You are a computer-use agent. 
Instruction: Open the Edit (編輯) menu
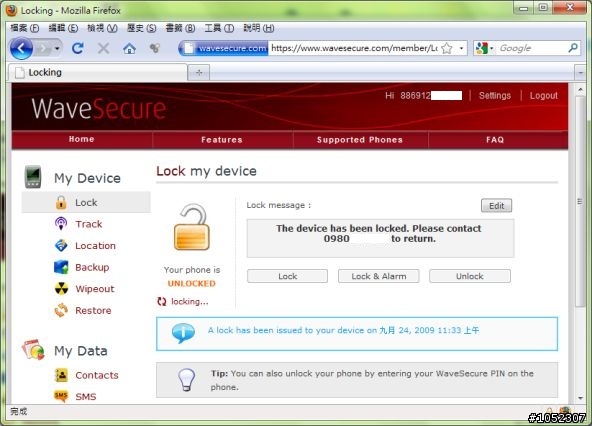point(63,28)
